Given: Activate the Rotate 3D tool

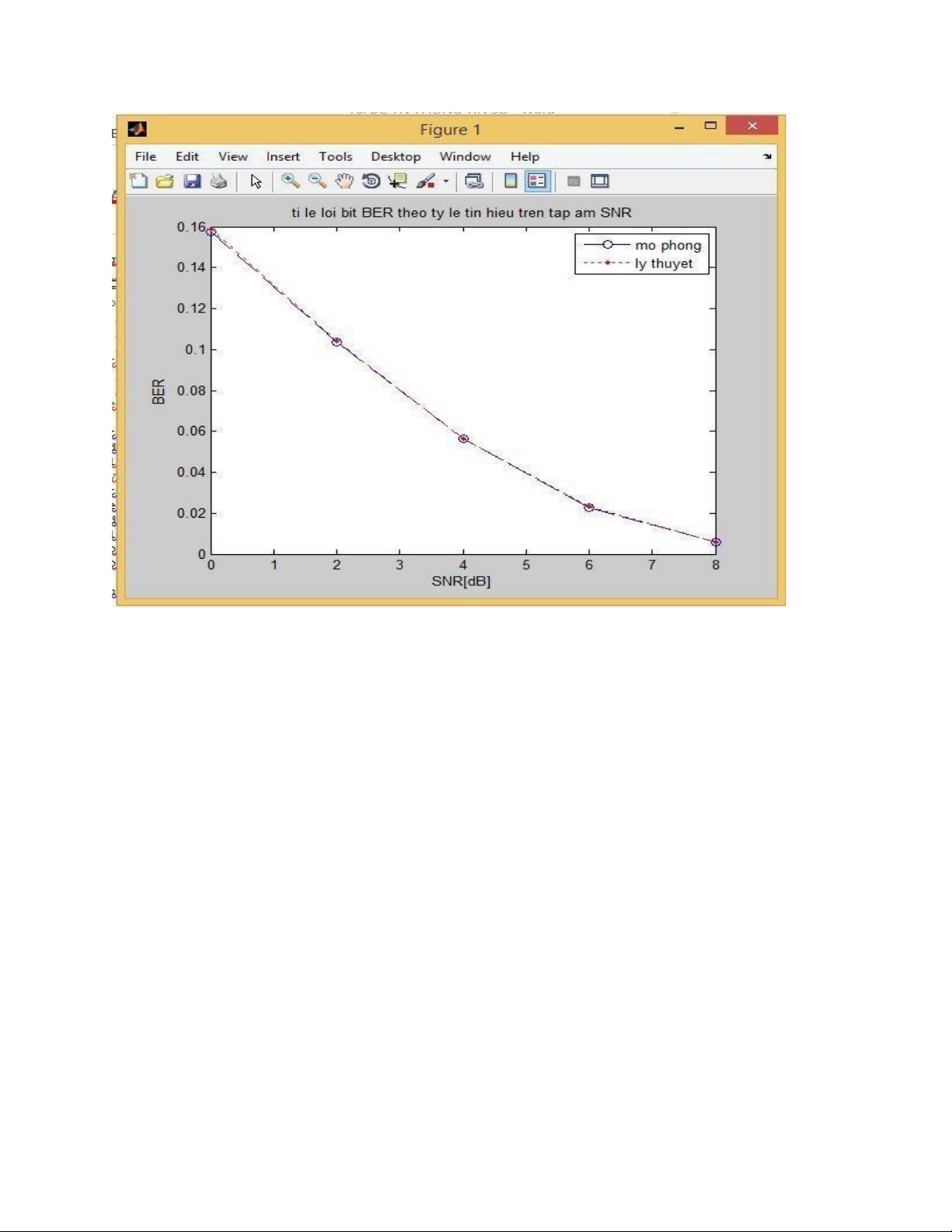Looking at the screenshot, I should pyautogui.click(x=371, y=181).
